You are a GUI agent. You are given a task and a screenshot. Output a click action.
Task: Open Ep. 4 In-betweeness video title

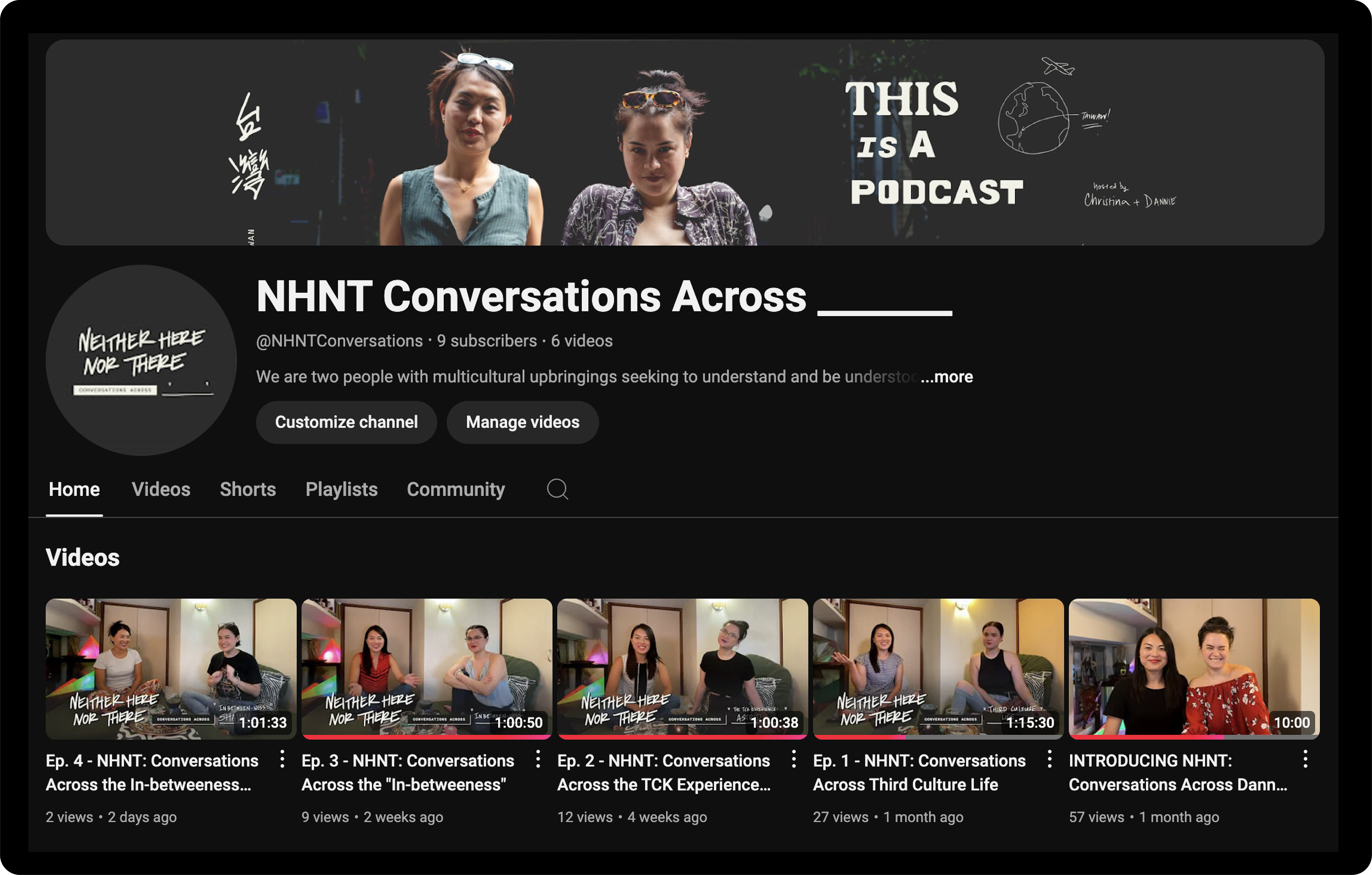[x=152, y=772]
